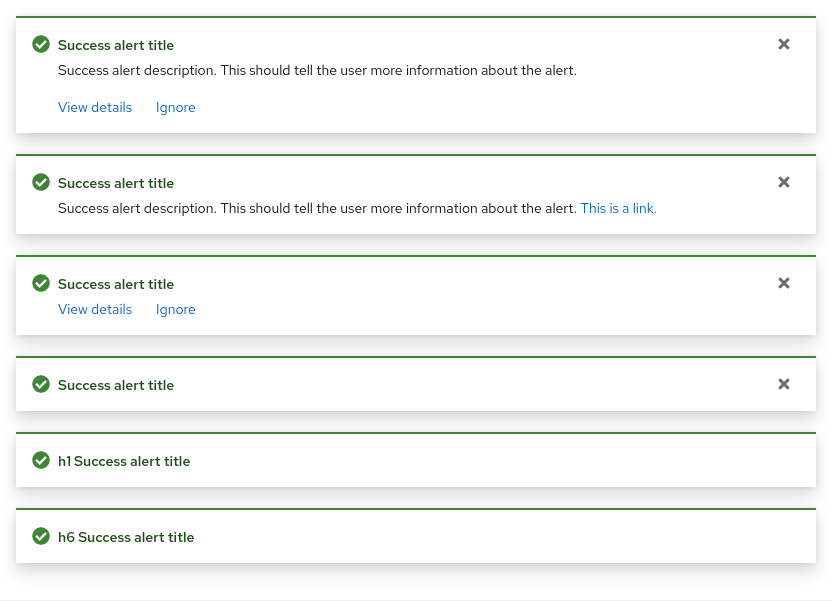Click View details in the alert without description
The width and height of the screenshot is (832, 601).
pyautogui.click(x=95, y=309)
